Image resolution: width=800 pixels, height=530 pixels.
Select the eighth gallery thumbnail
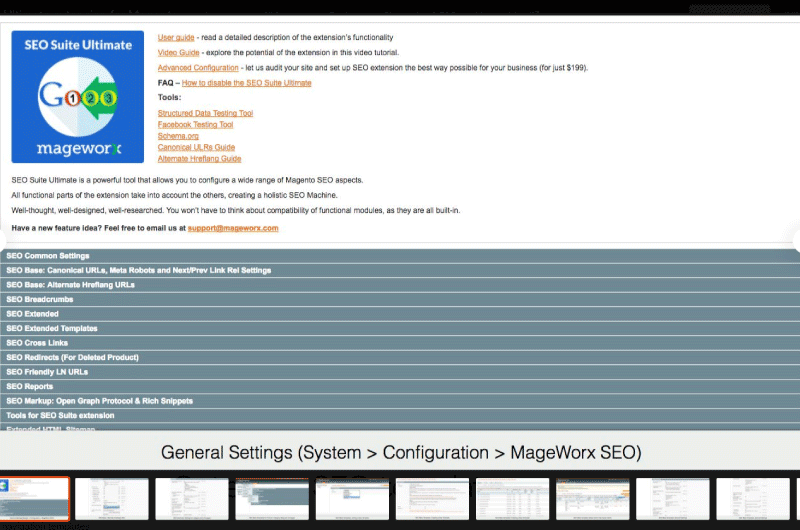tap(592, 499)
